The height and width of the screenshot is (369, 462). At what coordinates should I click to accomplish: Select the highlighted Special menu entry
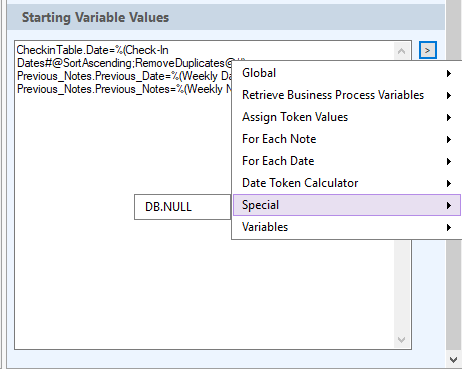click(347, 205)
